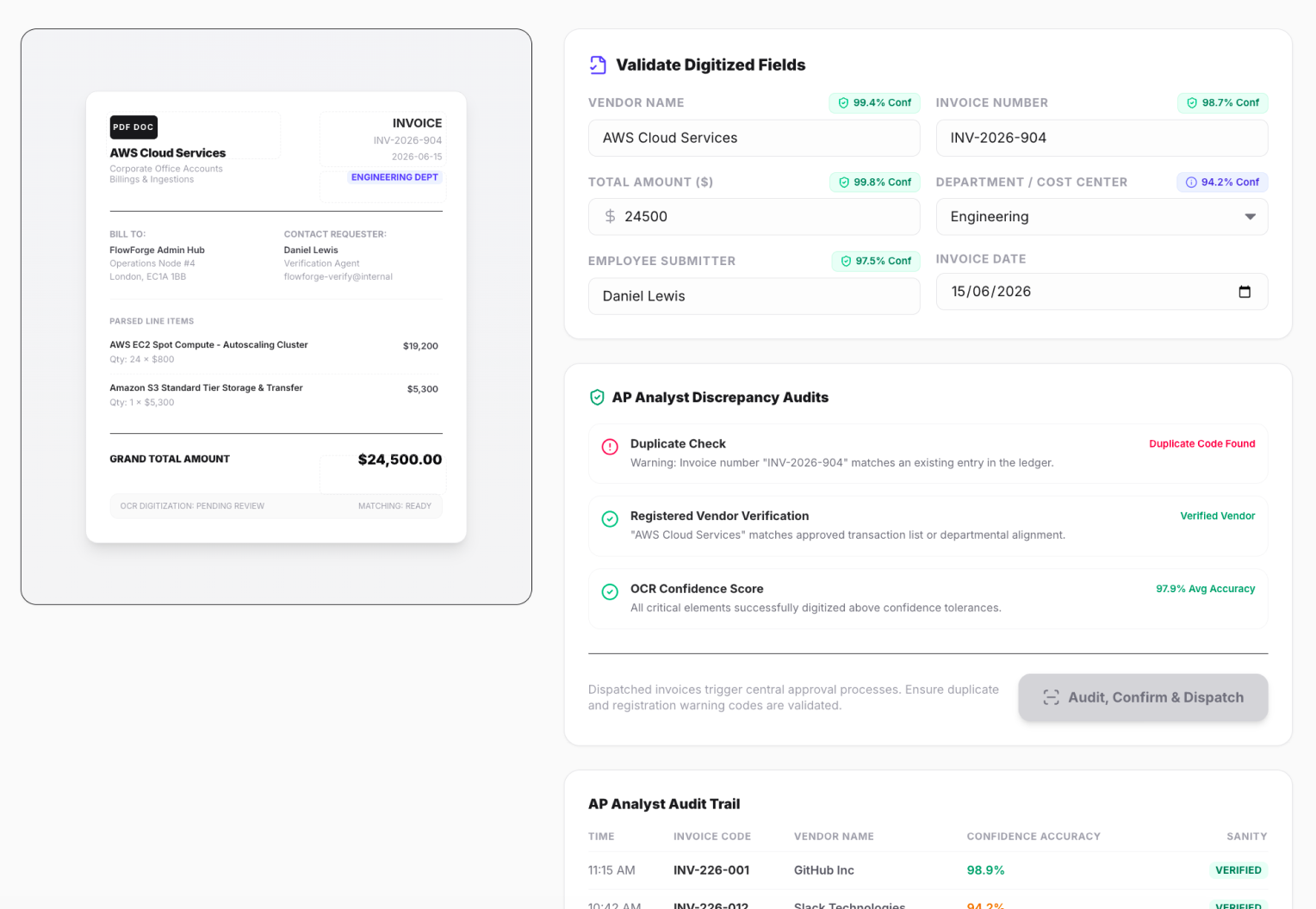Click the Amazon S3 Standard Tier Storage line item
Screen dimensions: 1316x909
206,388
